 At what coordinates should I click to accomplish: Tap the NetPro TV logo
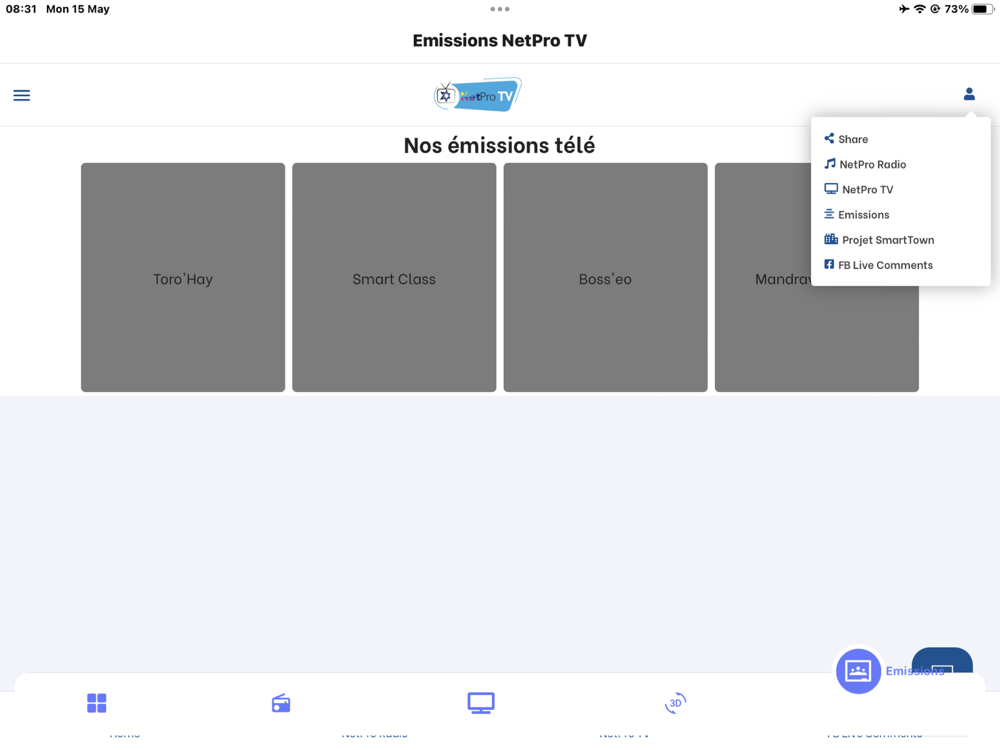[x=478, y=95]
